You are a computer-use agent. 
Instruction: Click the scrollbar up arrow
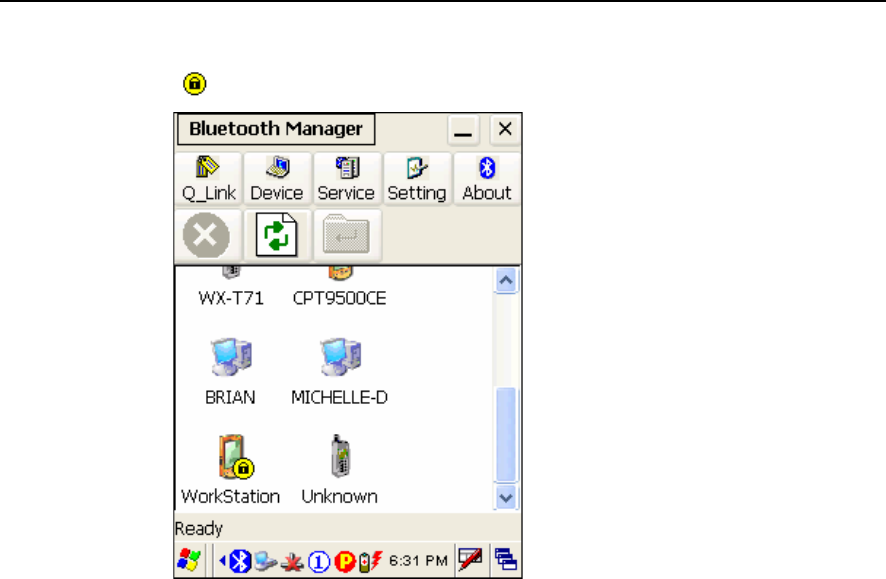coord(506,280)
